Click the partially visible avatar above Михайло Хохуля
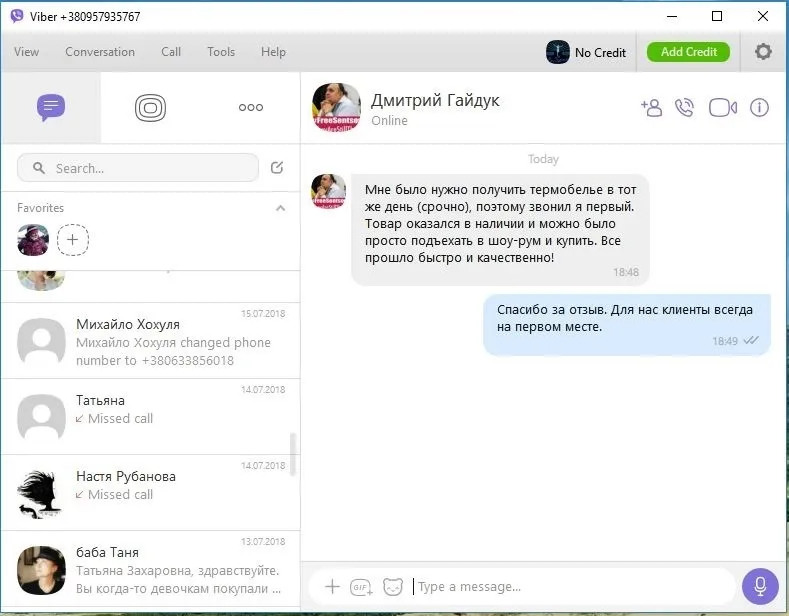Viewport: 789px width, 616px height. pyautogui.click(x=41, y=281)
